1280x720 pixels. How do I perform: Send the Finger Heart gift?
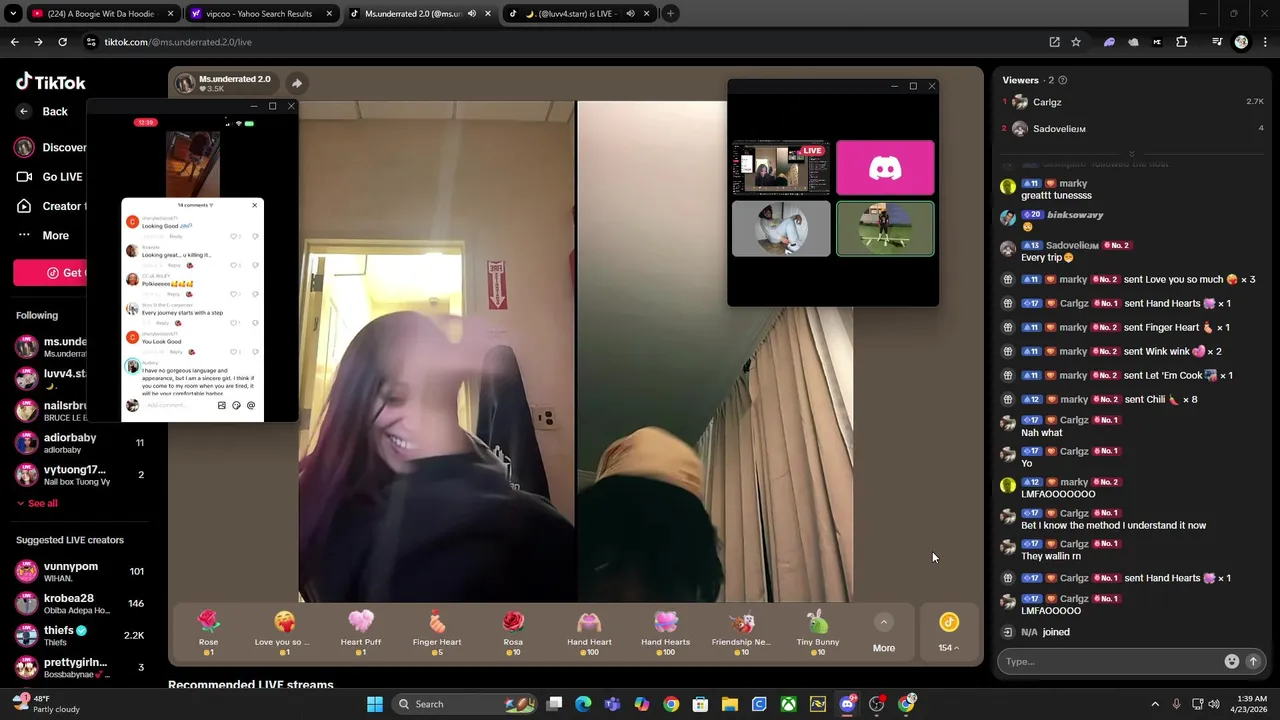[x=437, y=633]
